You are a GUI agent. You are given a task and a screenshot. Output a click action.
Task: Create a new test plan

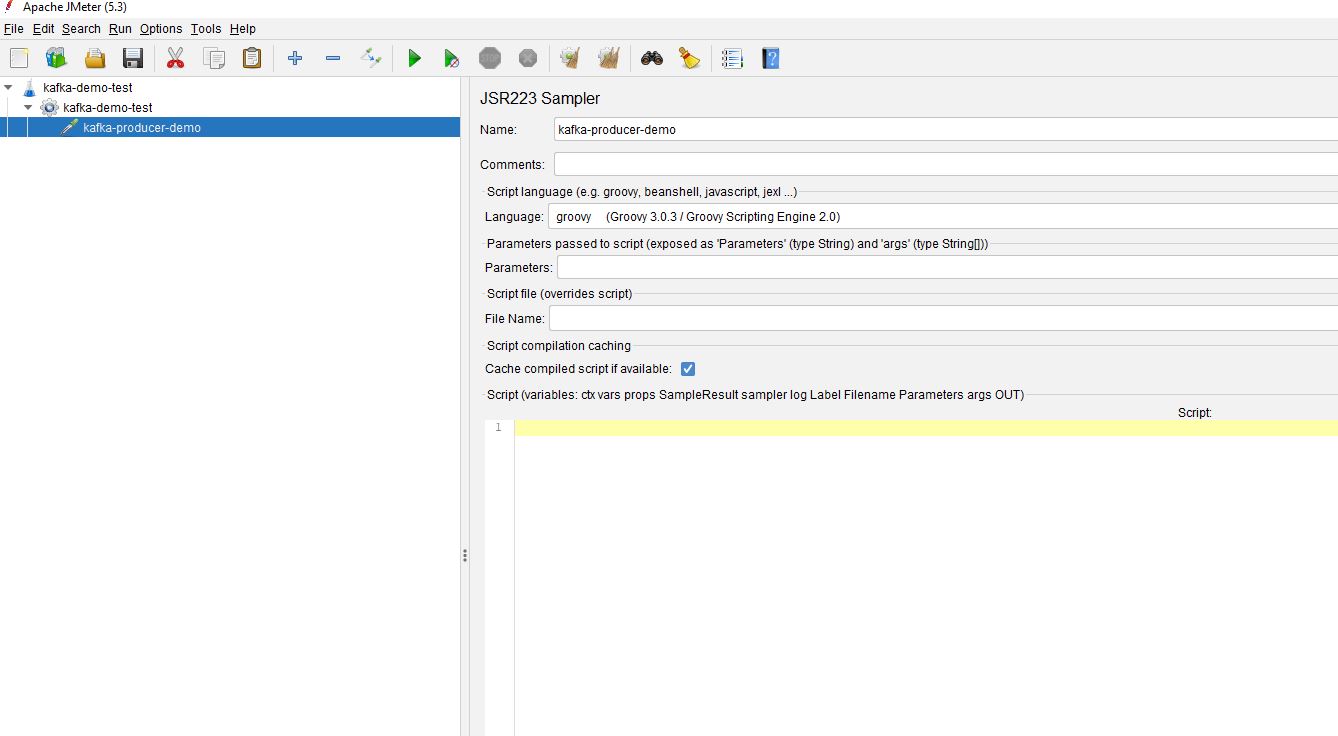18,58
